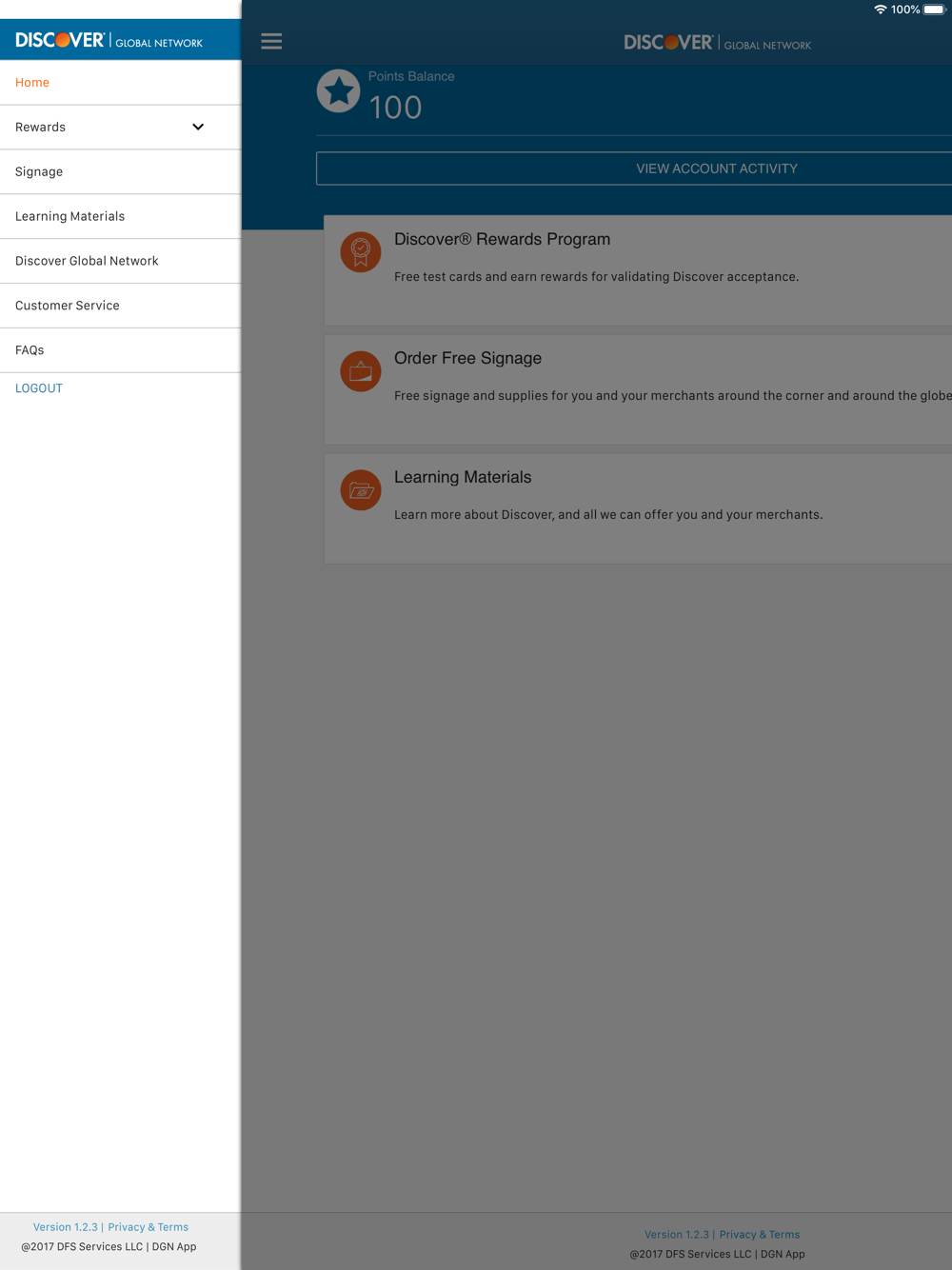Screen dimensions: 952x1270
Task: Tap Version 1.2.3 in the sidebar footer
Action: pos(66,1227)
